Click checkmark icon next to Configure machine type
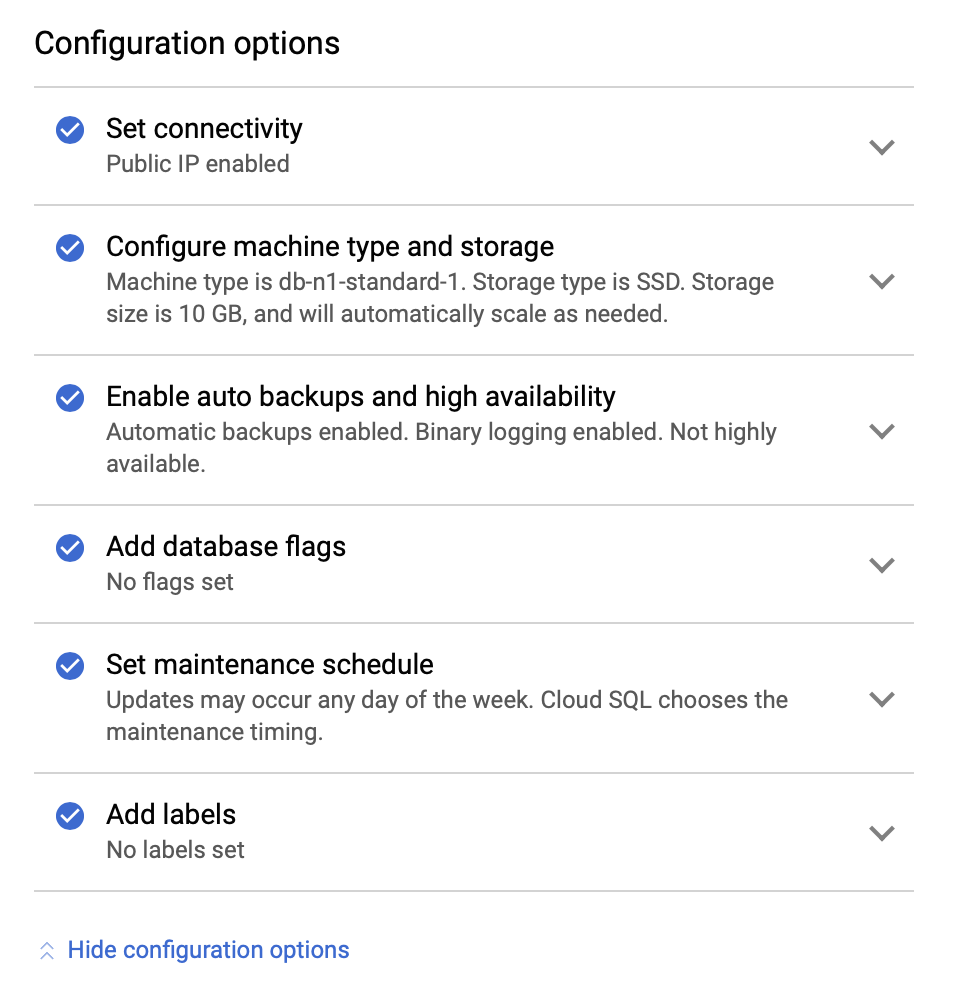Screen dimensions: 964x992 70,247
